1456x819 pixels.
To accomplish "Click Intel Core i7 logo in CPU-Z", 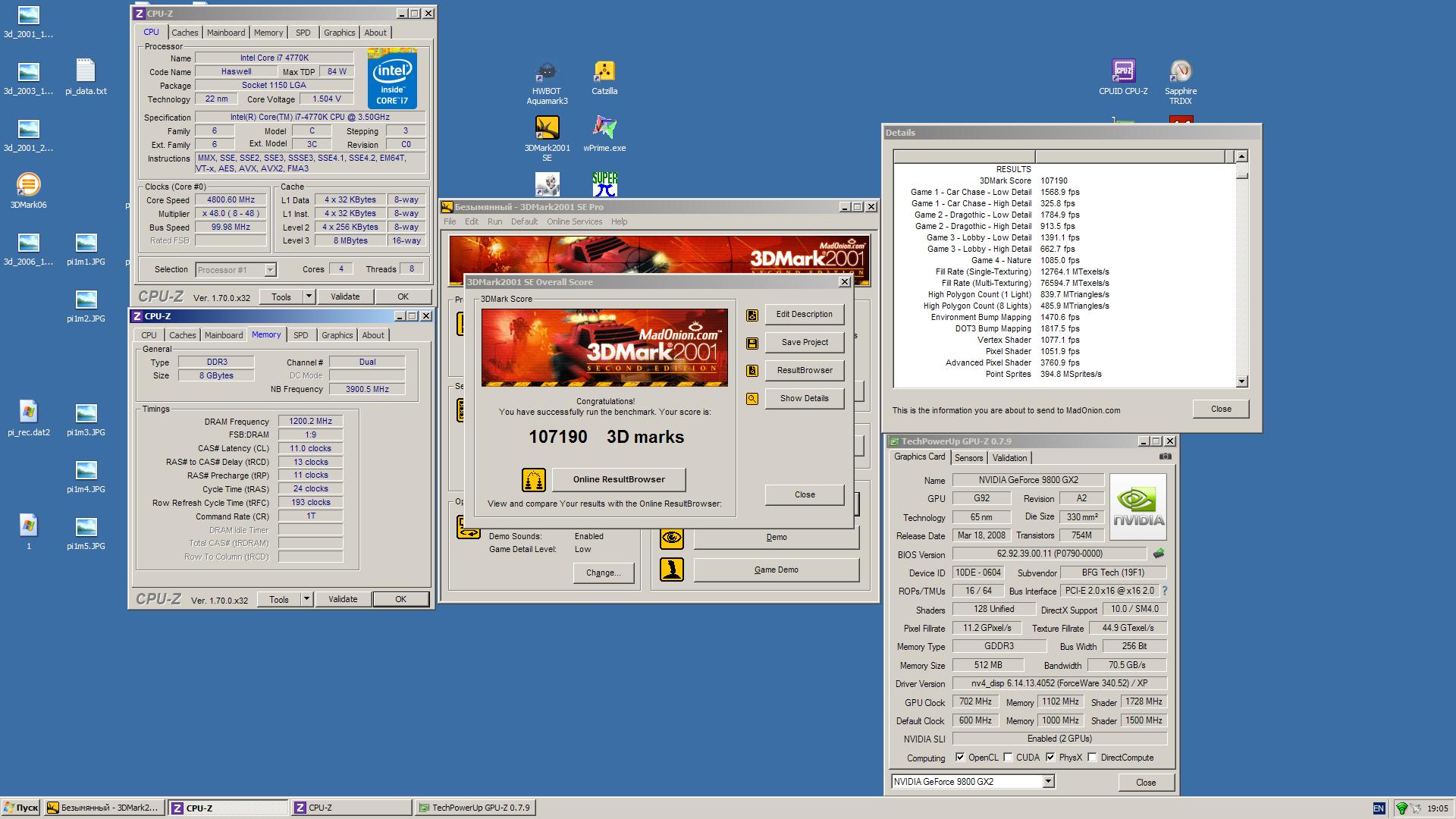I will point(392,79).
